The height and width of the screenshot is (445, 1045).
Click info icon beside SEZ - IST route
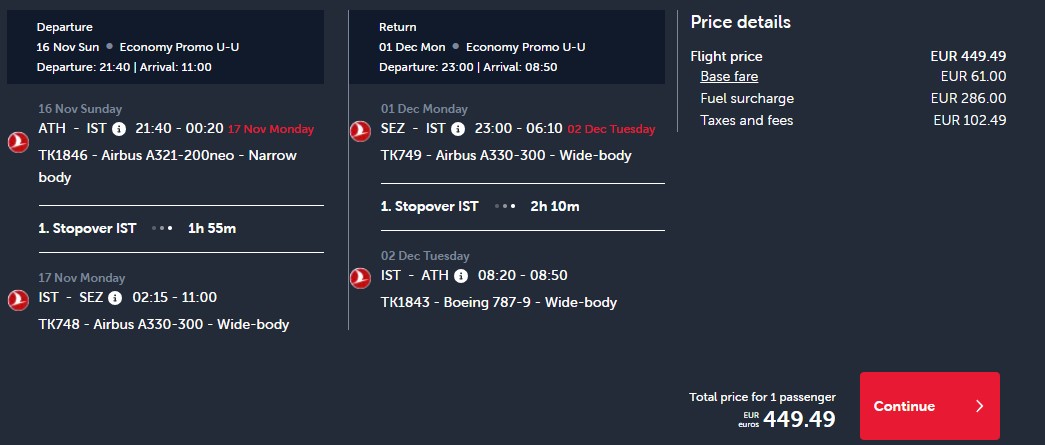[x=458, y=129]
